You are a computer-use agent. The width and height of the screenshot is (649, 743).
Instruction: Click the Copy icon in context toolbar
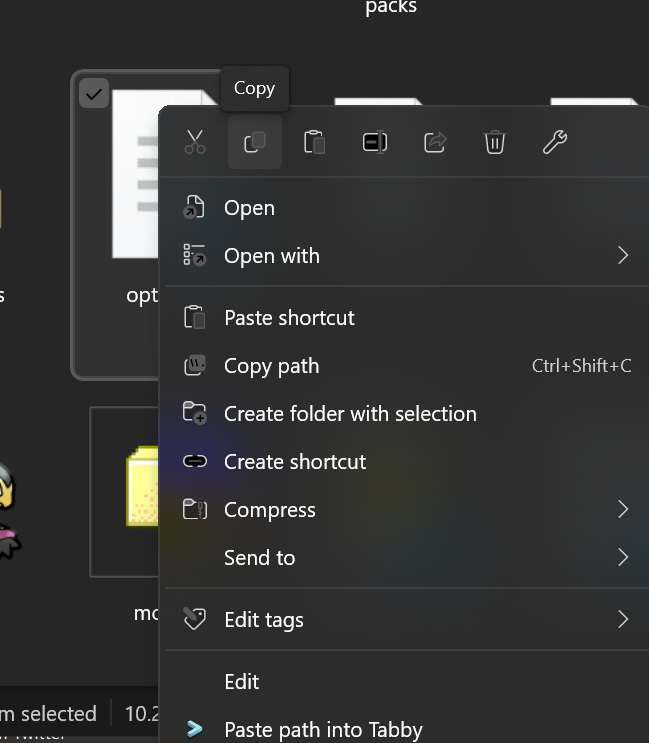pyautogui.click(x=254, y=143)
